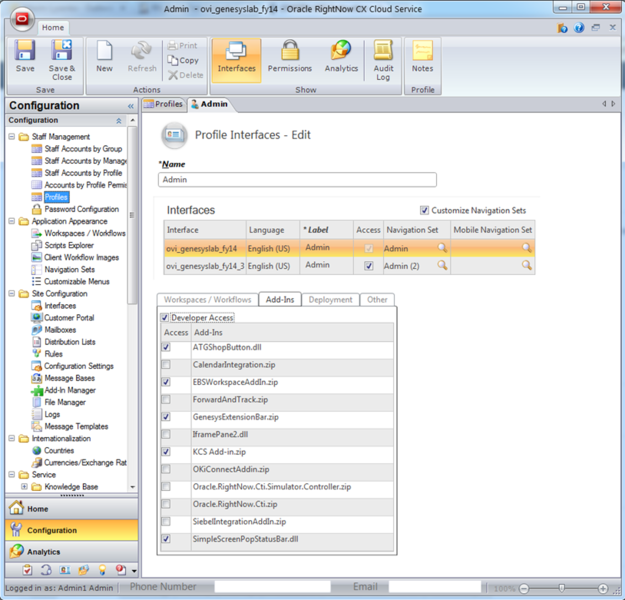Search navigation set for ovi_genesyslab_fy14_3
Screen dimensions: 625x600
pos(442,265)
